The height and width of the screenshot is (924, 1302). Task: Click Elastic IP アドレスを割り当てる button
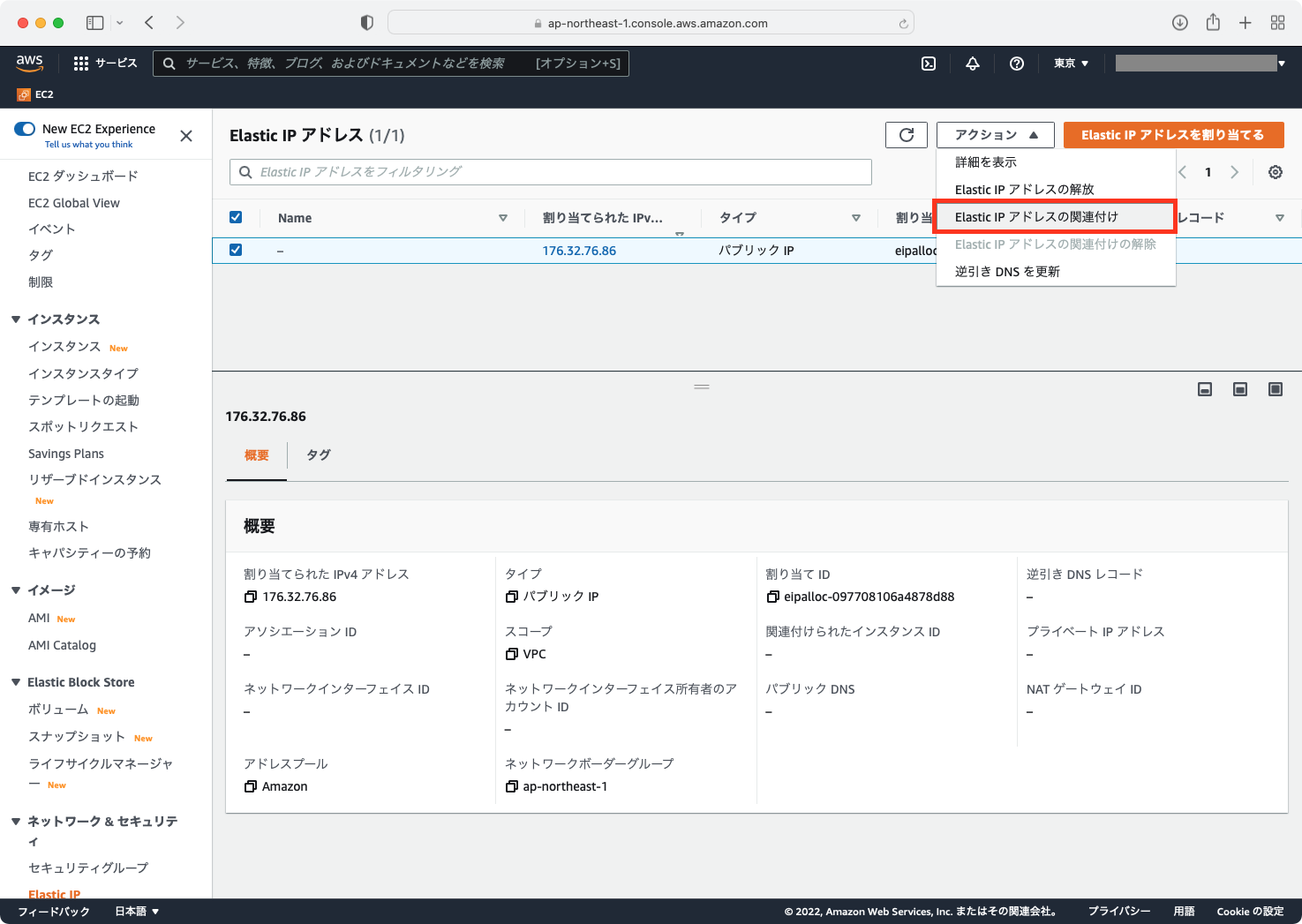1174,134
